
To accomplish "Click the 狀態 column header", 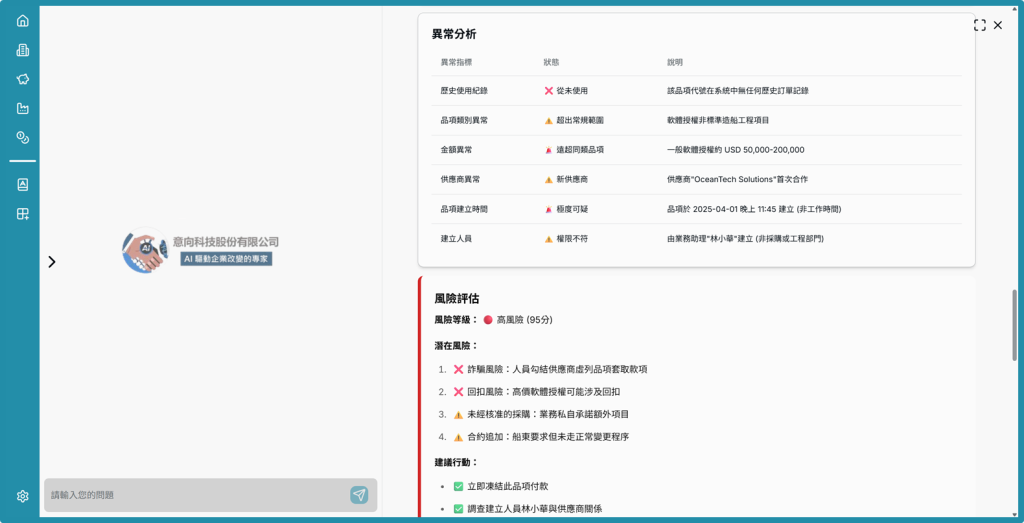I will (x=552, y=62).
